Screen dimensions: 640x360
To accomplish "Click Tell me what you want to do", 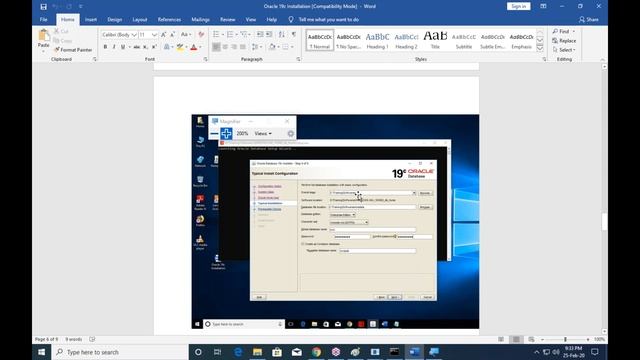I will tap(329, 20).
